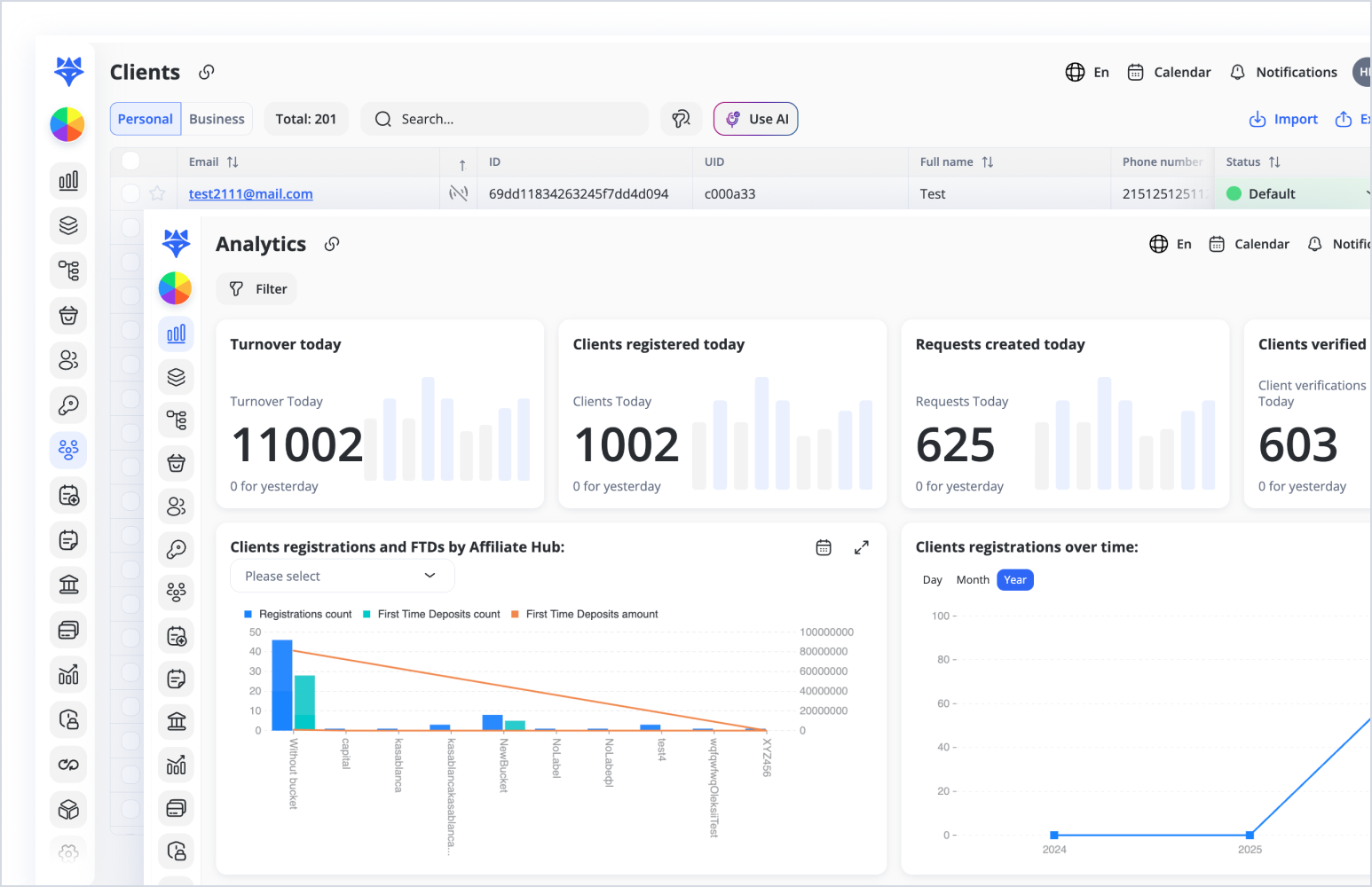Toggle the select-all checkbox in table header

[131, 161]
